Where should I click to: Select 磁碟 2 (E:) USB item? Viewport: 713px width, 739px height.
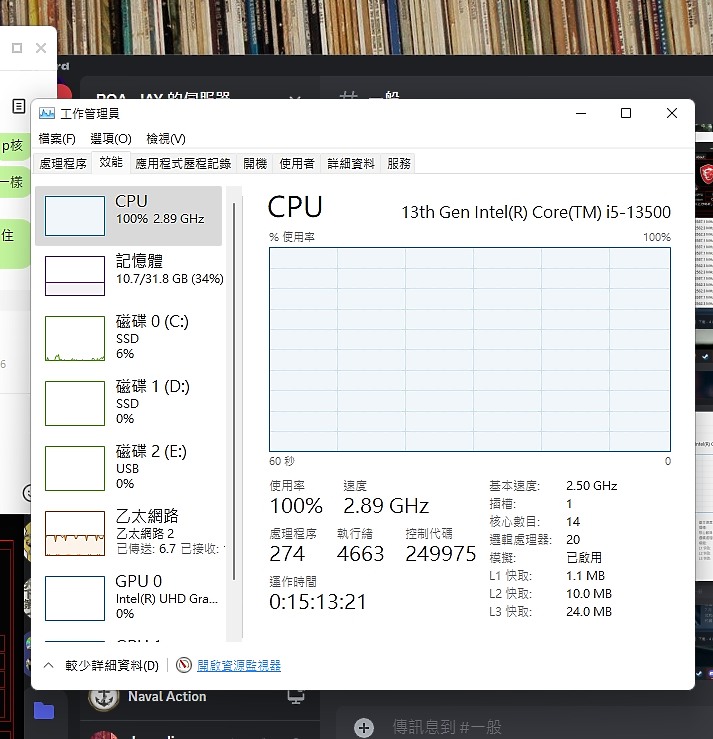pyautogui.click(x=128, y=468)
